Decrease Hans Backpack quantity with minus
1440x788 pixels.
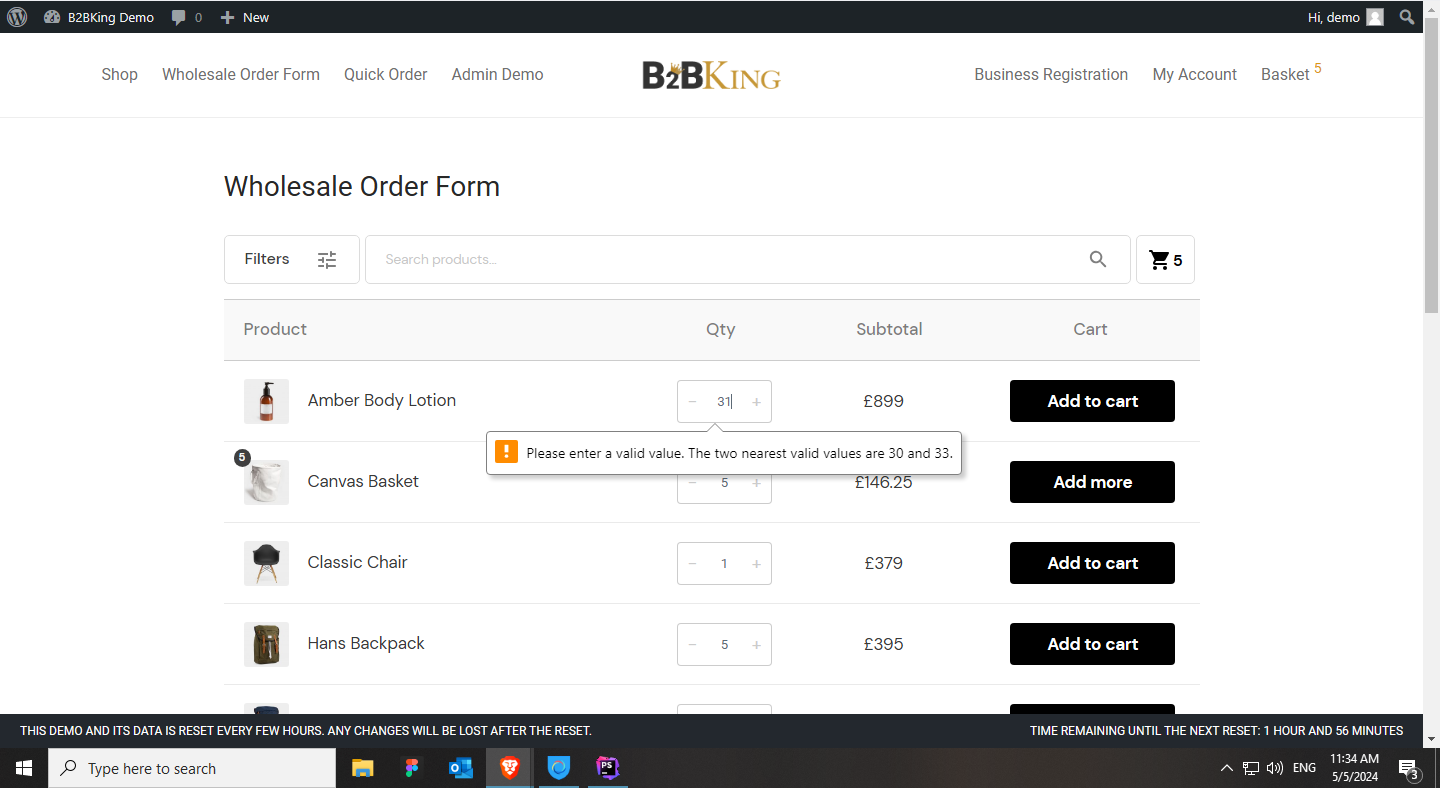point(692,645)
